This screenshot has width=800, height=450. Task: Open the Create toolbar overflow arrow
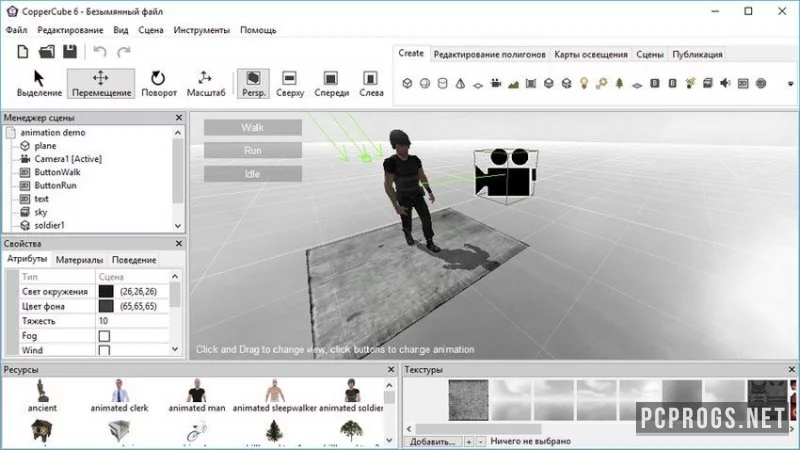pos(790,84)
